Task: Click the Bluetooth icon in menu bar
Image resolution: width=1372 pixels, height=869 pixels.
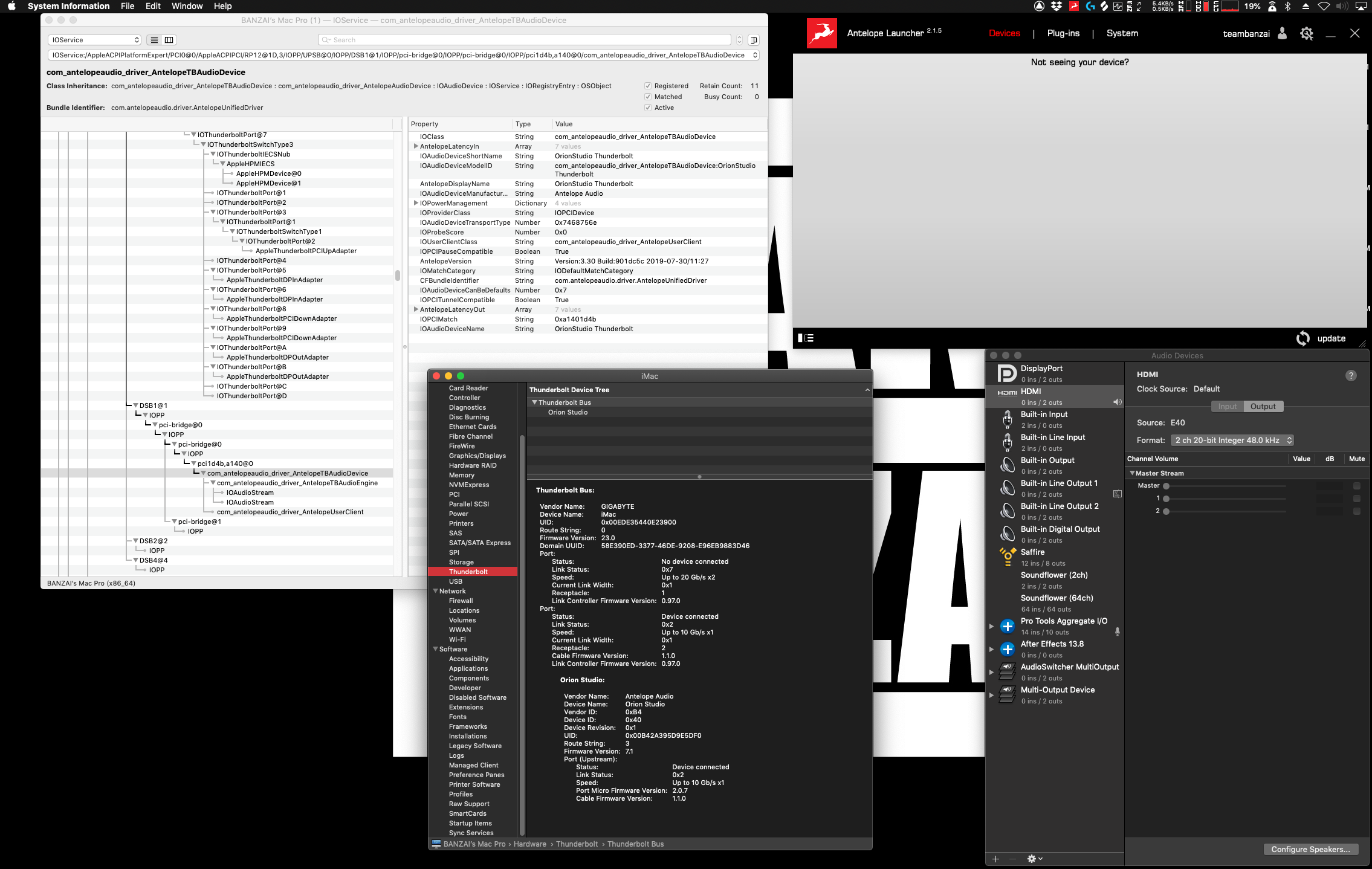Action: click(1287, 6)
